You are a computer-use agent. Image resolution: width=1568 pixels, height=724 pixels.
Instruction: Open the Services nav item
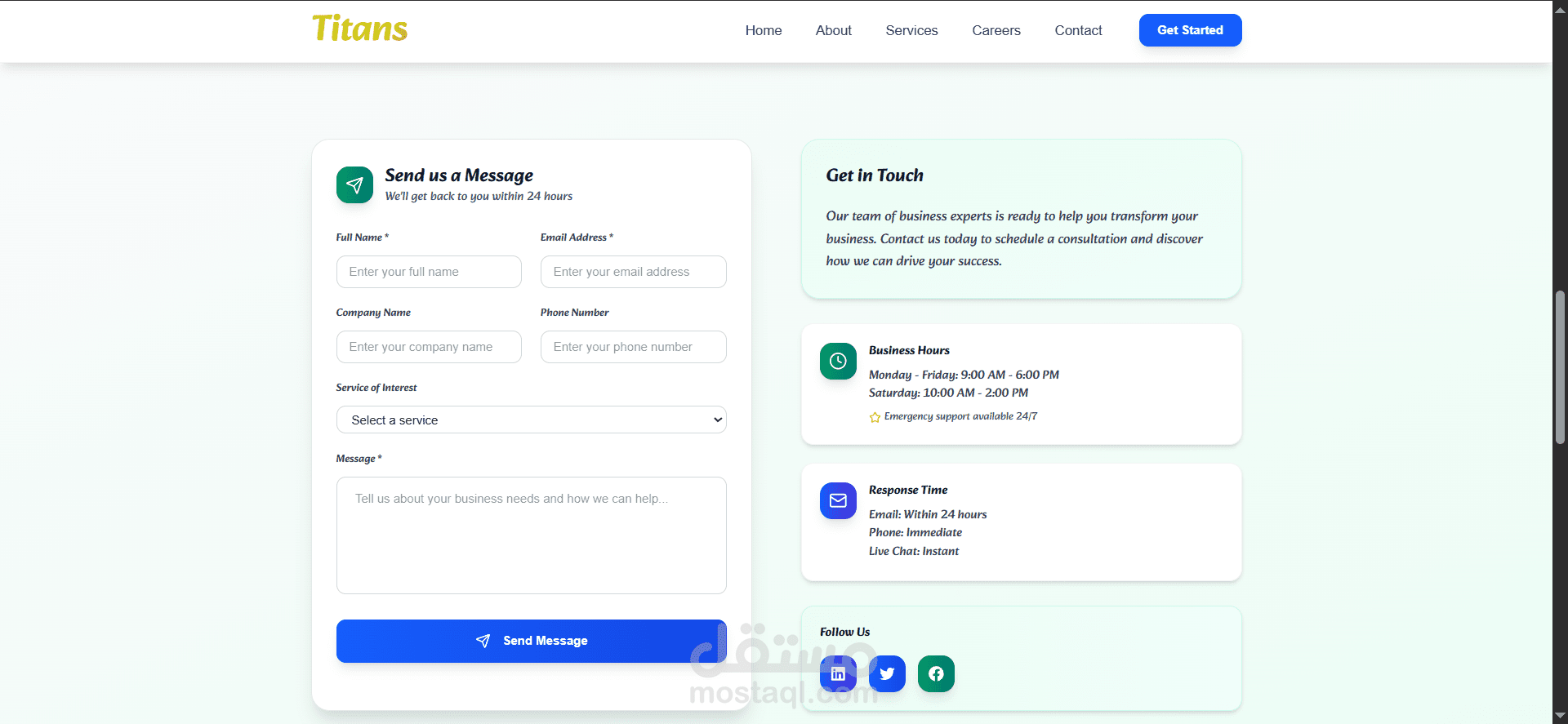(x=911, y=30)
